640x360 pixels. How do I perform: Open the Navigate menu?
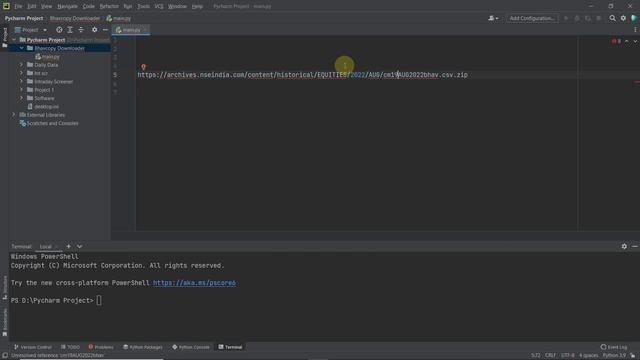click(67, 7)
